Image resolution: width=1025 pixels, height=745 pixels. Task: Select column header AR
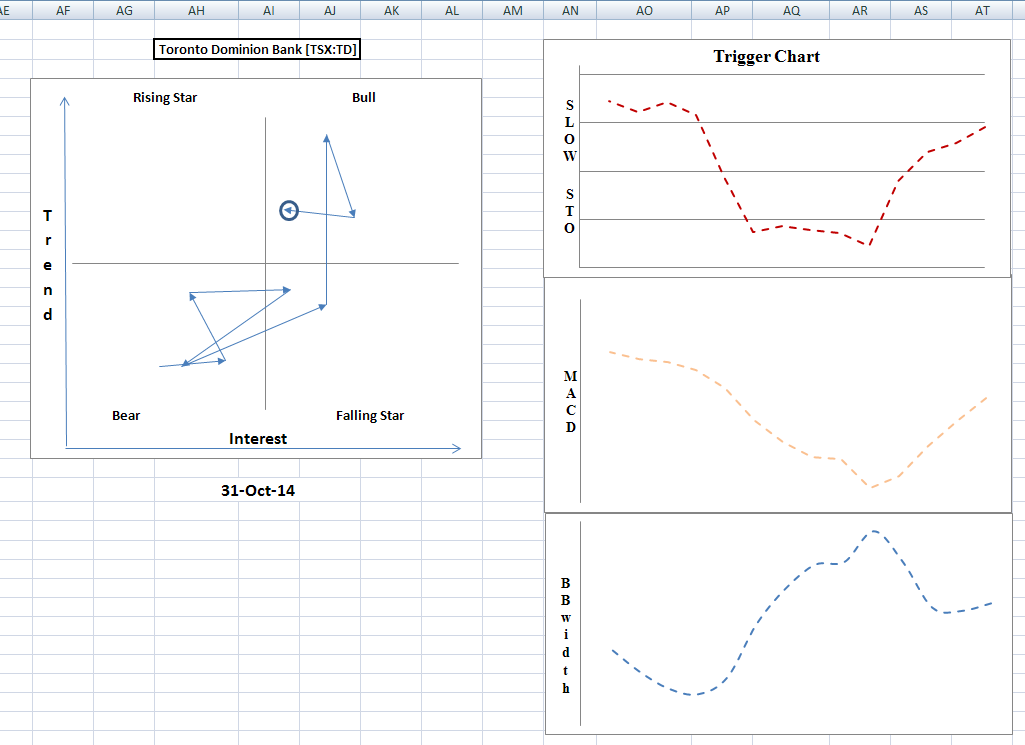pos(860,10)
